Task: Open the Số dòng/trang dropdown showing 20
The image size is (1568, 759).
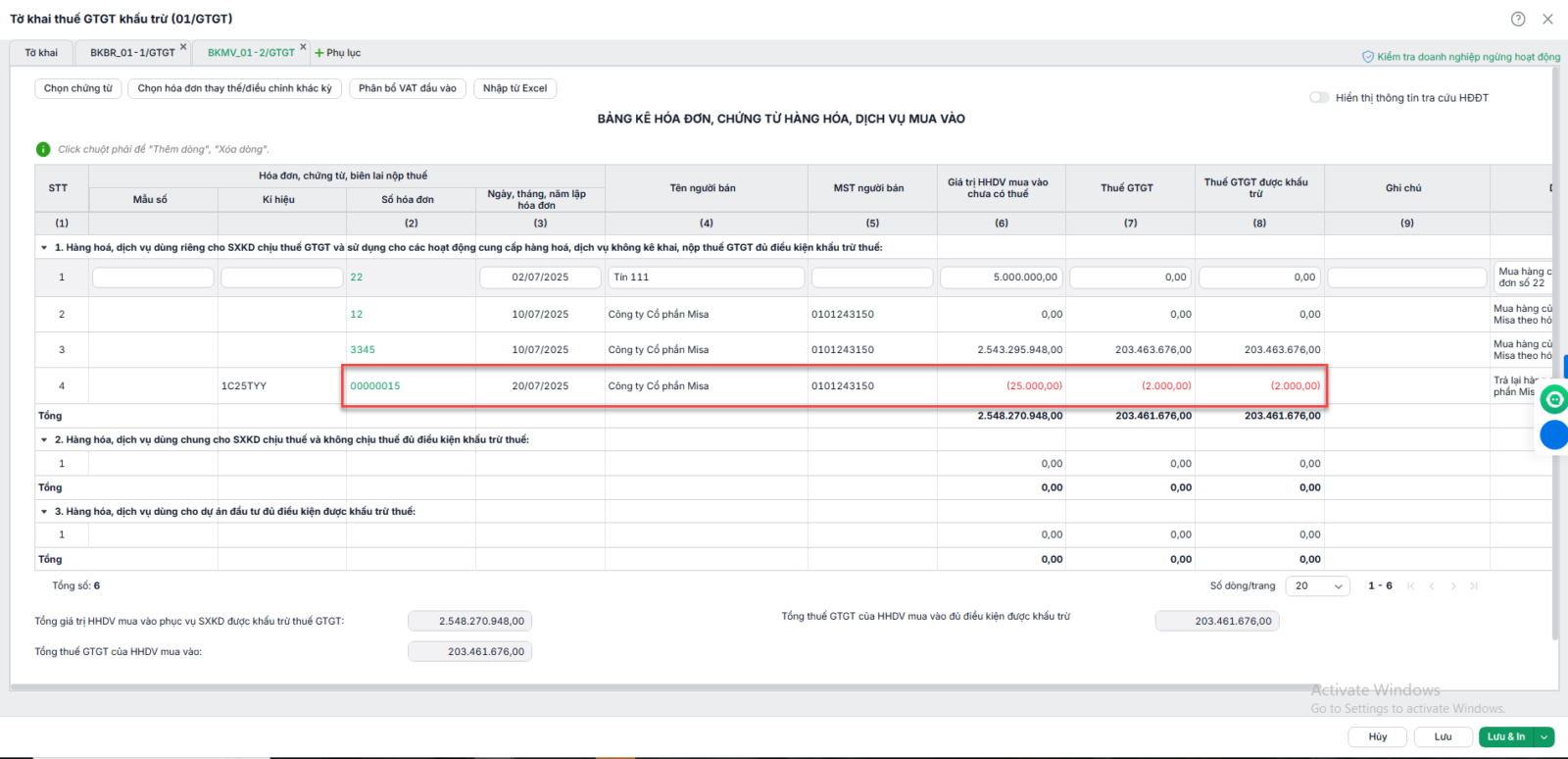Action: click(x=1319, y=585)
